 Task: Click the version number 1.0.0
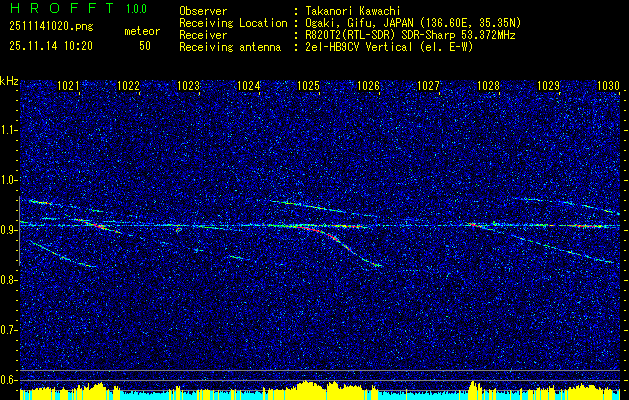(x=136, y=8)
